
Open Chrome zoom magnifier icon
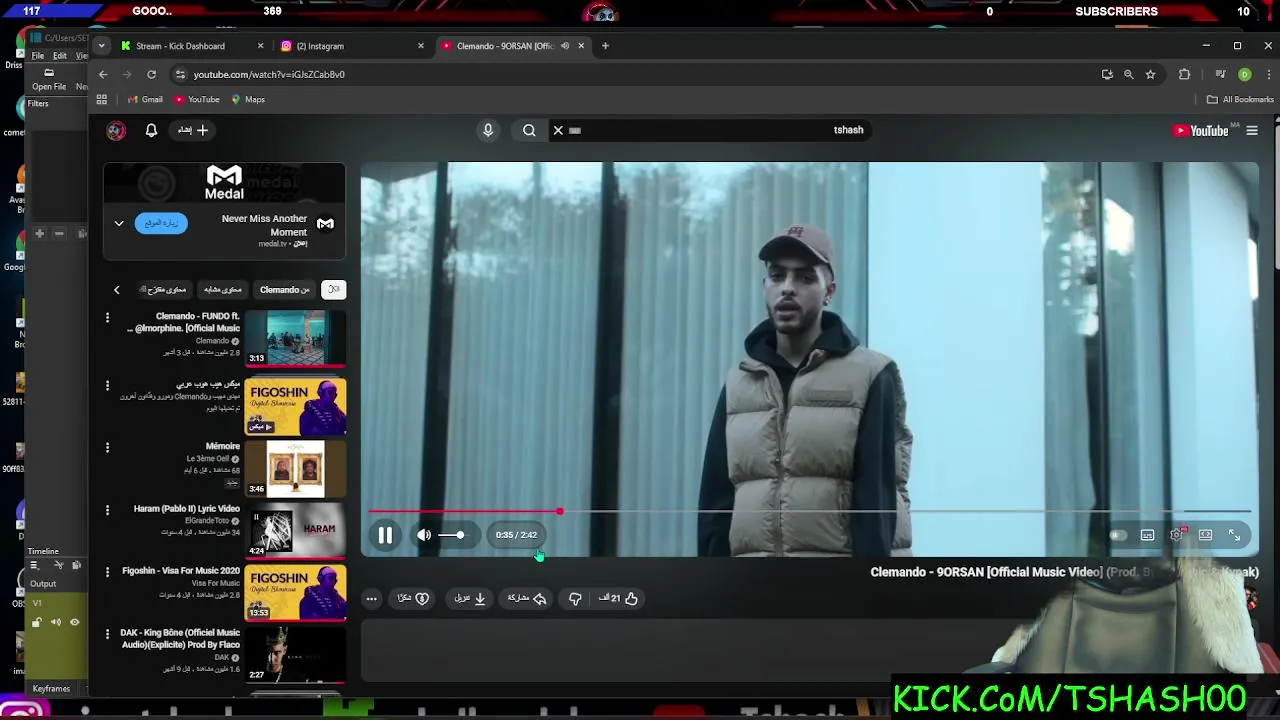click(x=1129, y=74)
